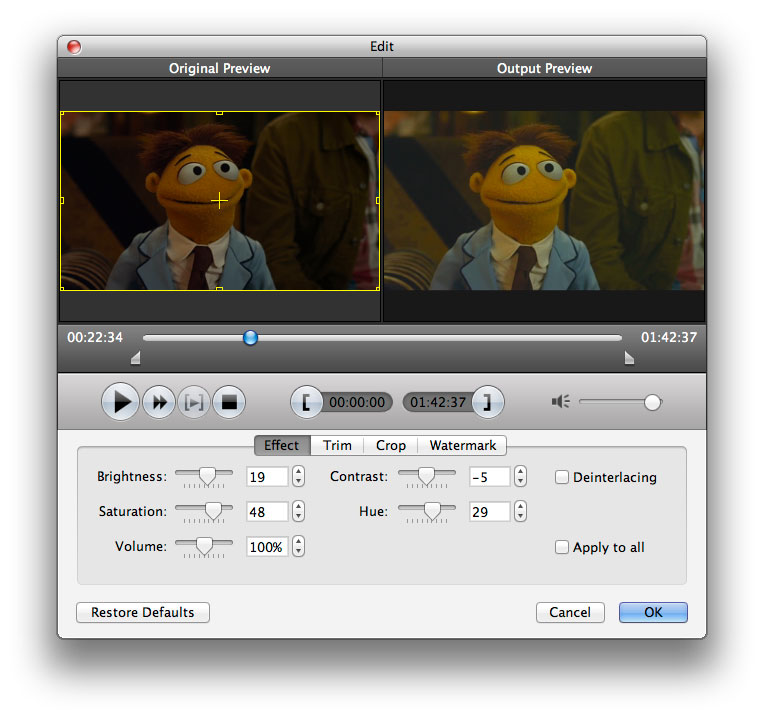Click the Brightness value stepper
764x718 pixels.
298,477
